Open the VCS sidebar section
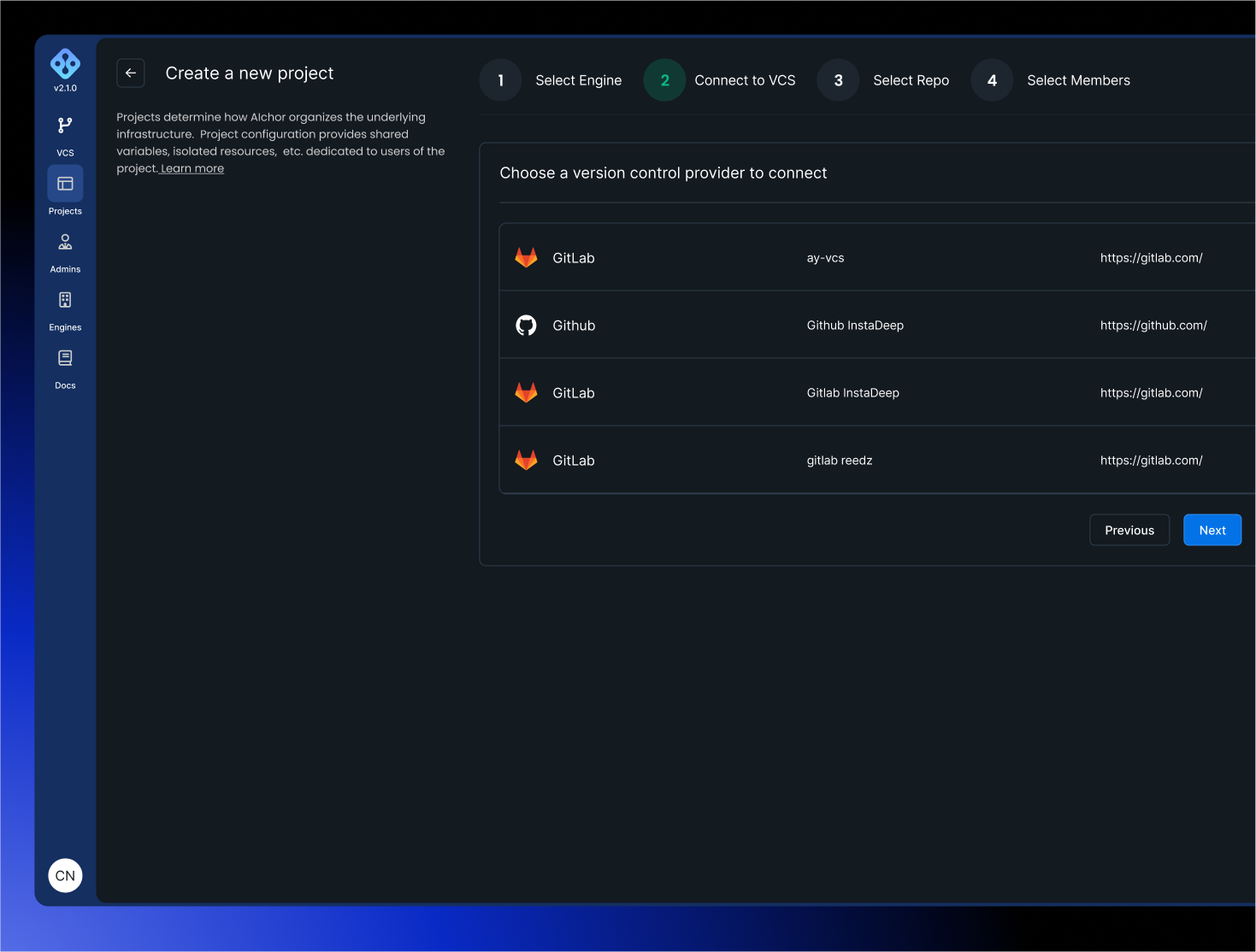The image size is (1256, 952). 65,136
